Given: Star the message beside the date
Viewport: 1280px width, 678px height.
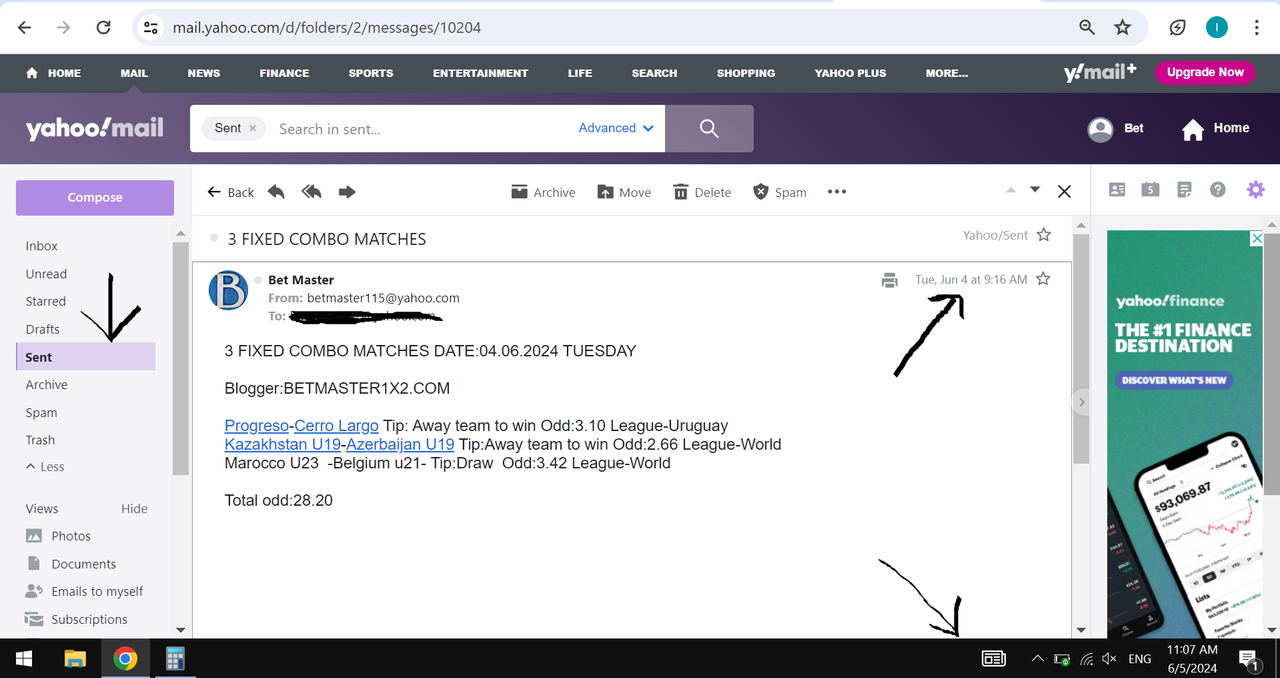Looking at the screenshot, I should tap(1043, 279).
